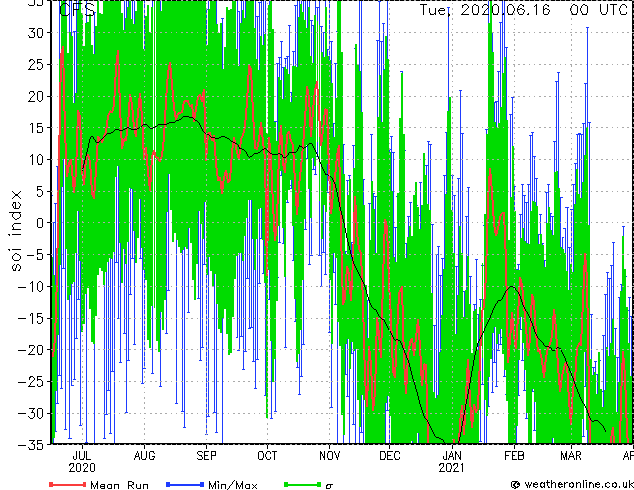The image size is (634, 490).
Task: Click the NOV month axis label
Action: tap(330, 456)
